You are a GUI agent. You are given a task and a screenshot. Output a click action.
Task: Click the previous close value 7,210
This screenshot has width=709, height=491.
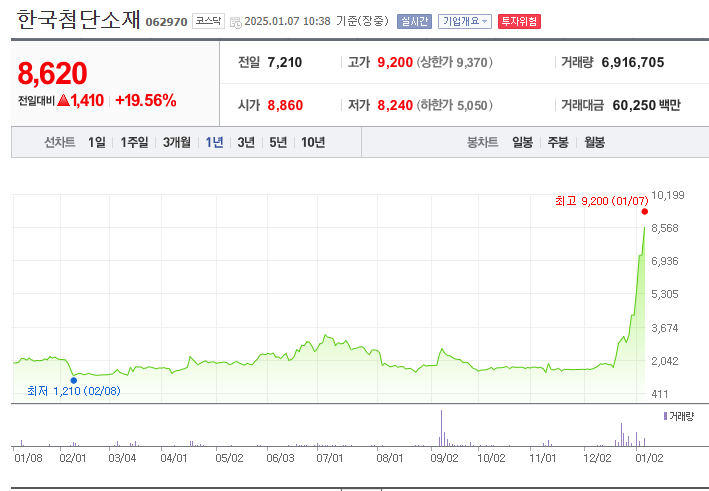284,62
